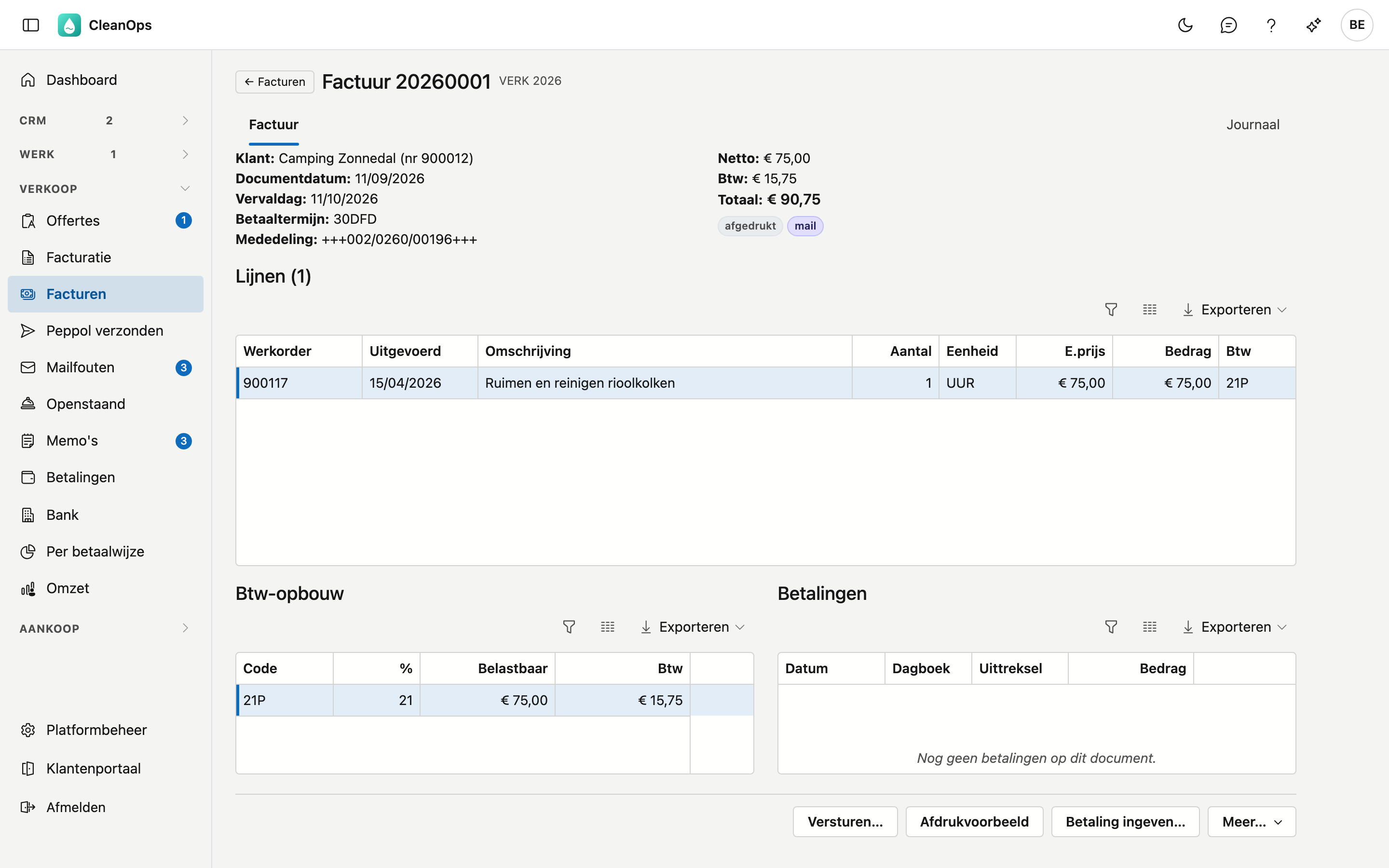Open the BE user avatar
Viewport: 1389px width, 868px height.
tap(1357, 25)
